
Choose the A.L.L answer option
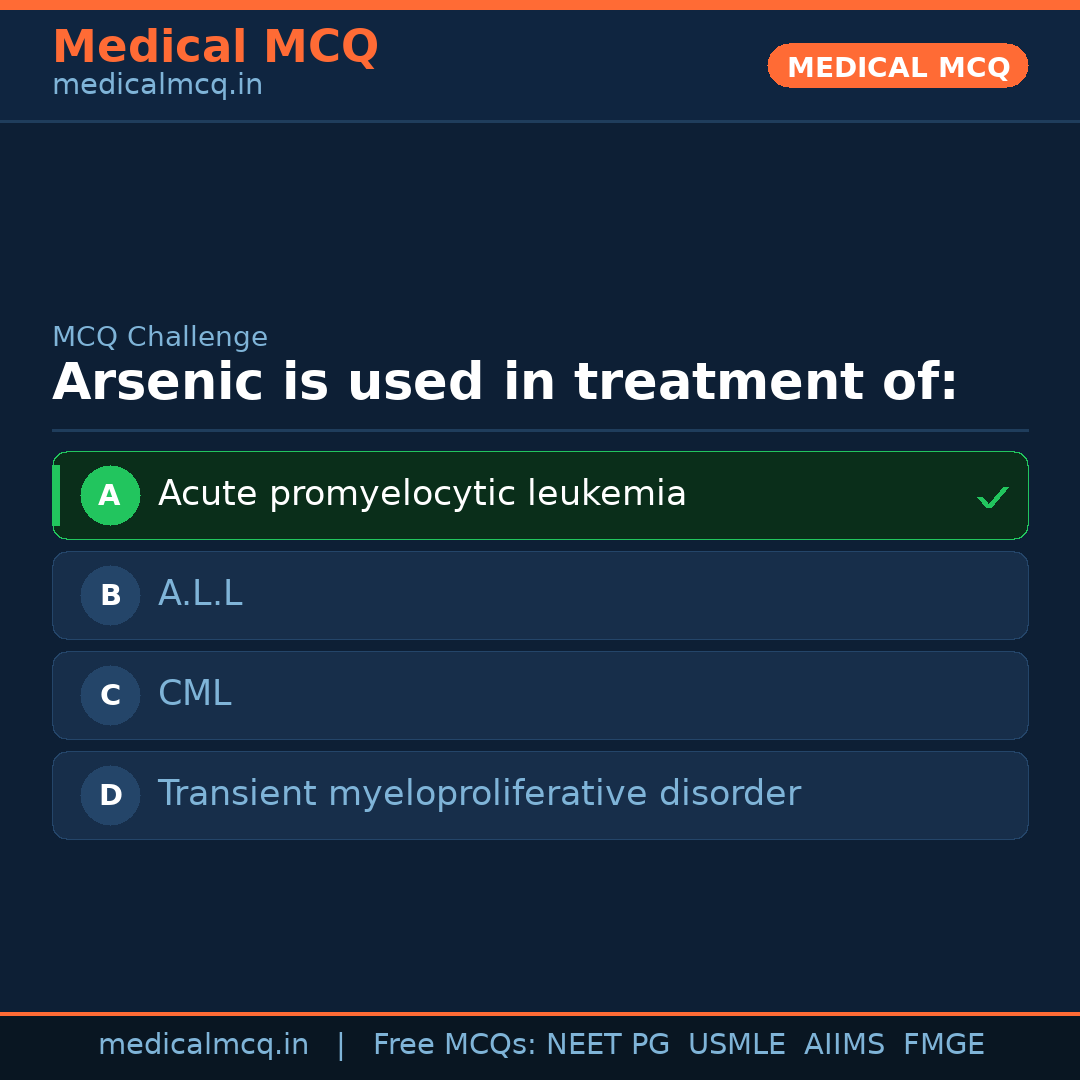200,594
